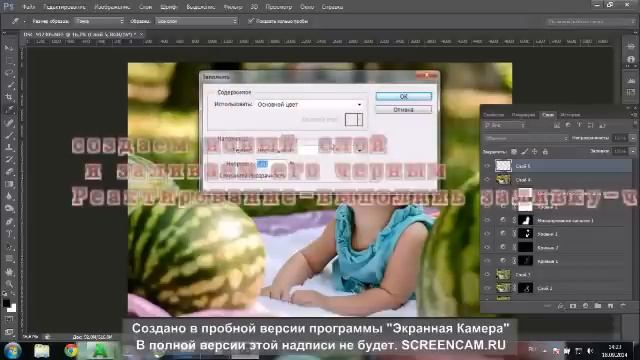Open the Образец sample layers dropdown

coord(196,21)
